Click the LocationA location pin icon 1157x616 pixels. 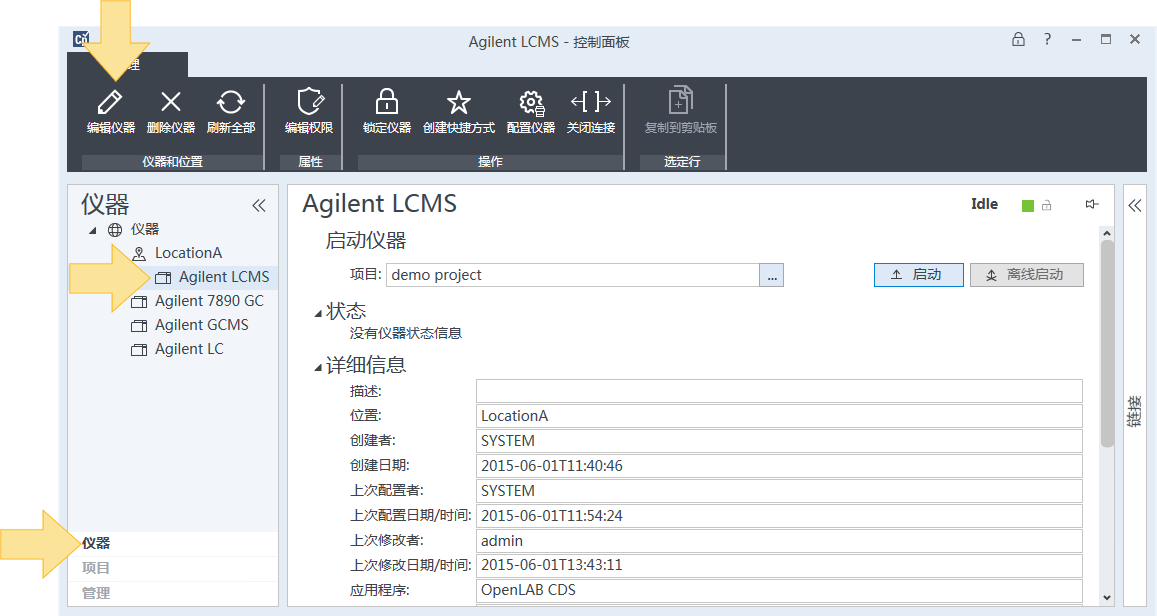(x=139, y=253)
